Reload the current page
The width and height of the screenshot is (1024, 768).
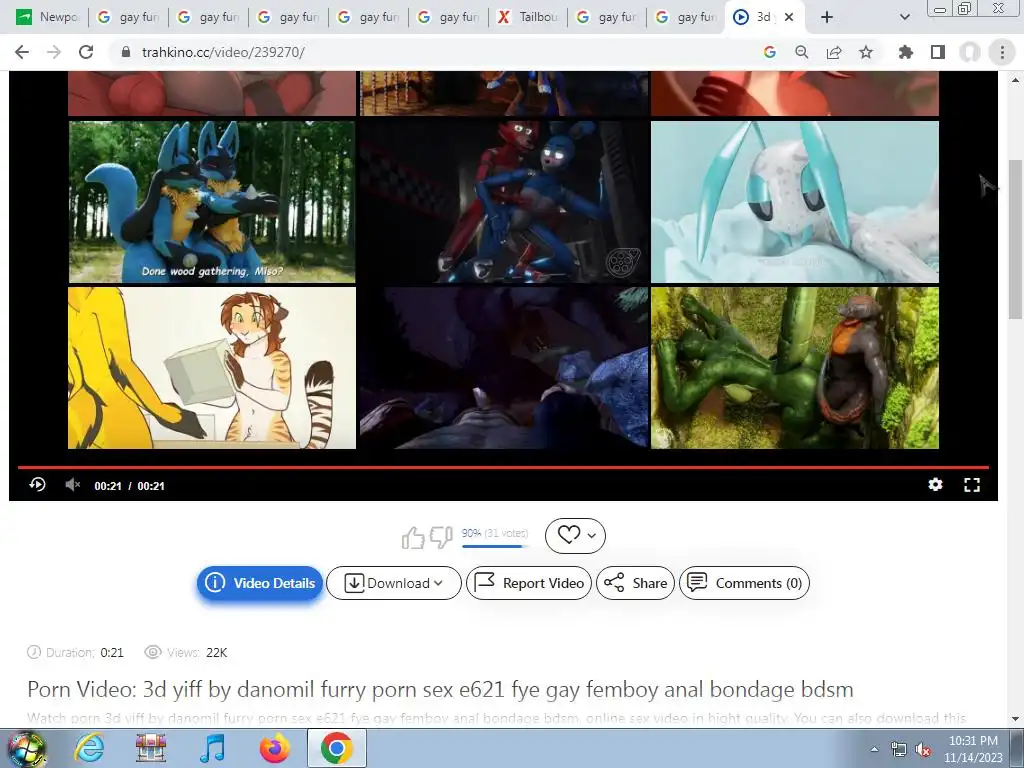[86, 52]
